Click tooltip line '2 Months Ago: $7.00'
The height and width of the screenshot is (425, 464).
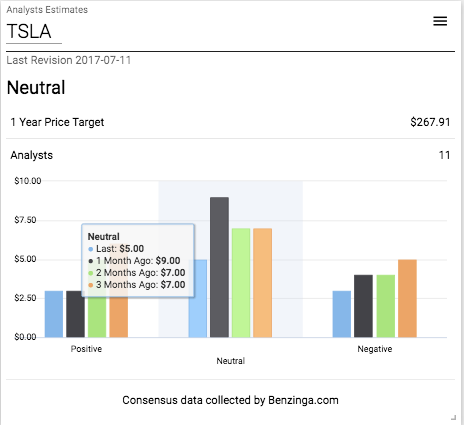[x=137, y=273]
